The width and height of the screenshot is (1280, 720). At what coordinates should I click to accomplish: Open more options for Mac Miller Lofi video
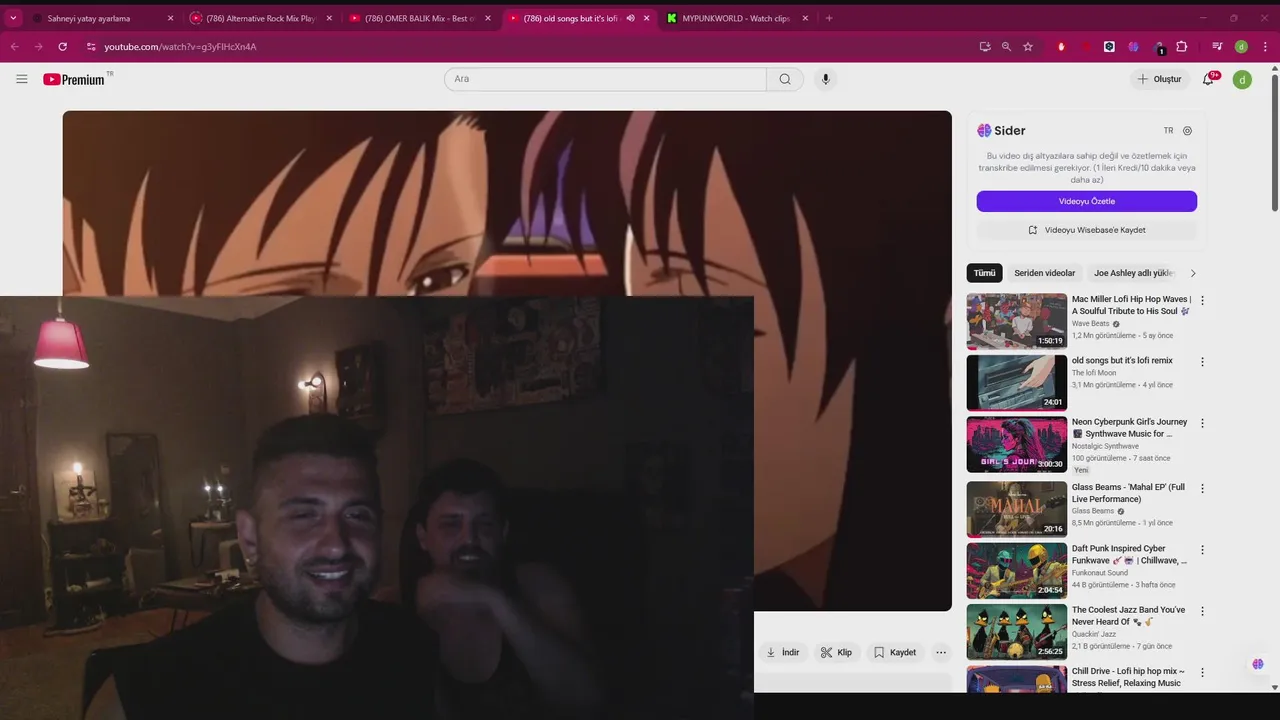click(1202, 300)
